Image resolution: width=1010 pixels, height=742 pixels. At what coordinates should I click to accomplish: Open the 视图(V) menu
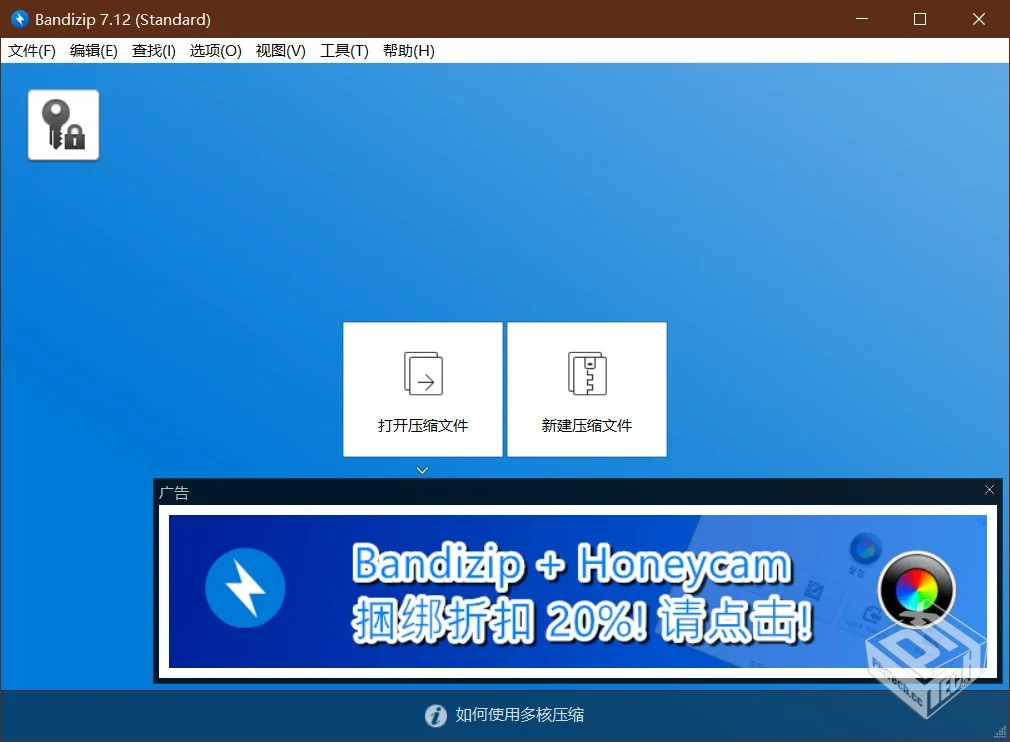[281, 51]
